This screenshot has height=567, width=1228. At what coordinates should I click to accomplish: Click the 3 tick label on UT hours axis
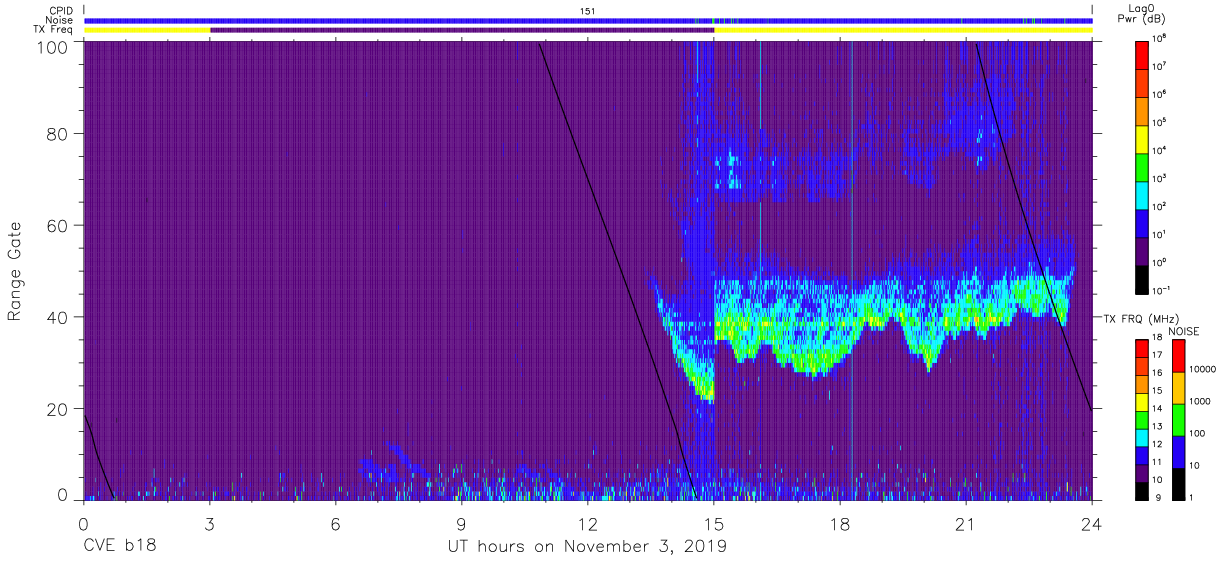pos(210,523)
